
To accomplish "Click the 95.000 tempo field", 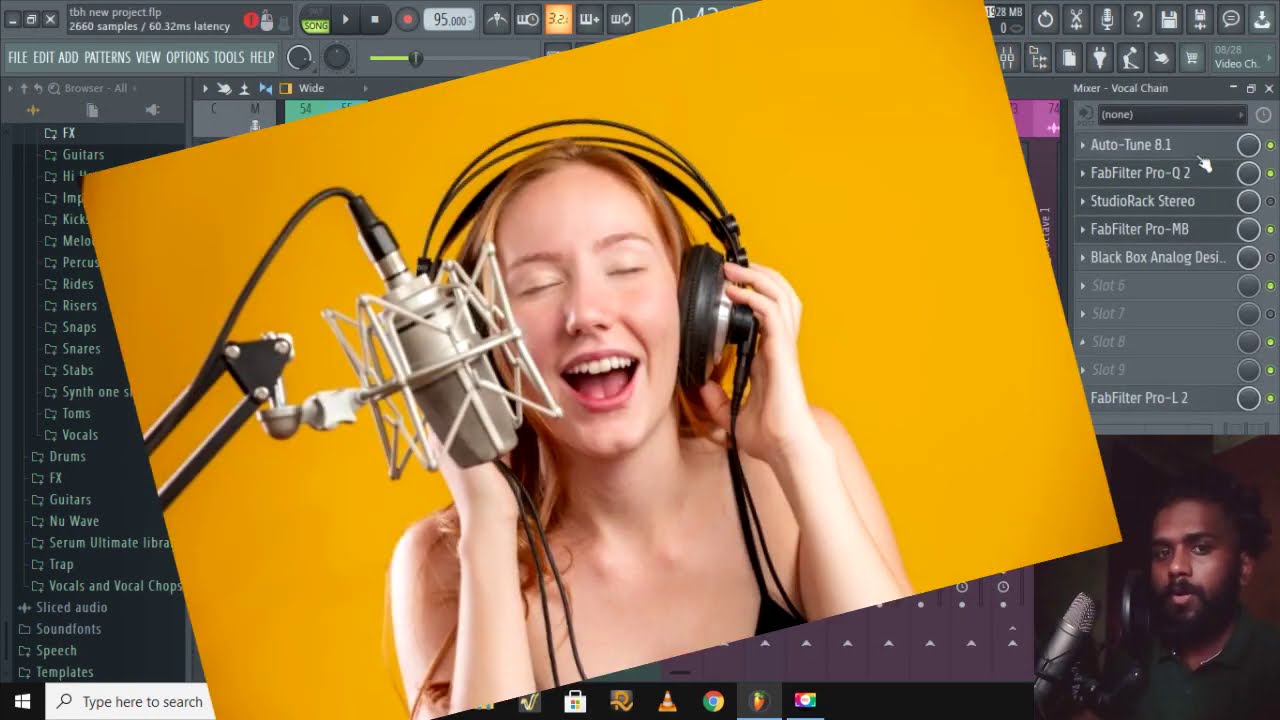I will [x=449, y=20].
